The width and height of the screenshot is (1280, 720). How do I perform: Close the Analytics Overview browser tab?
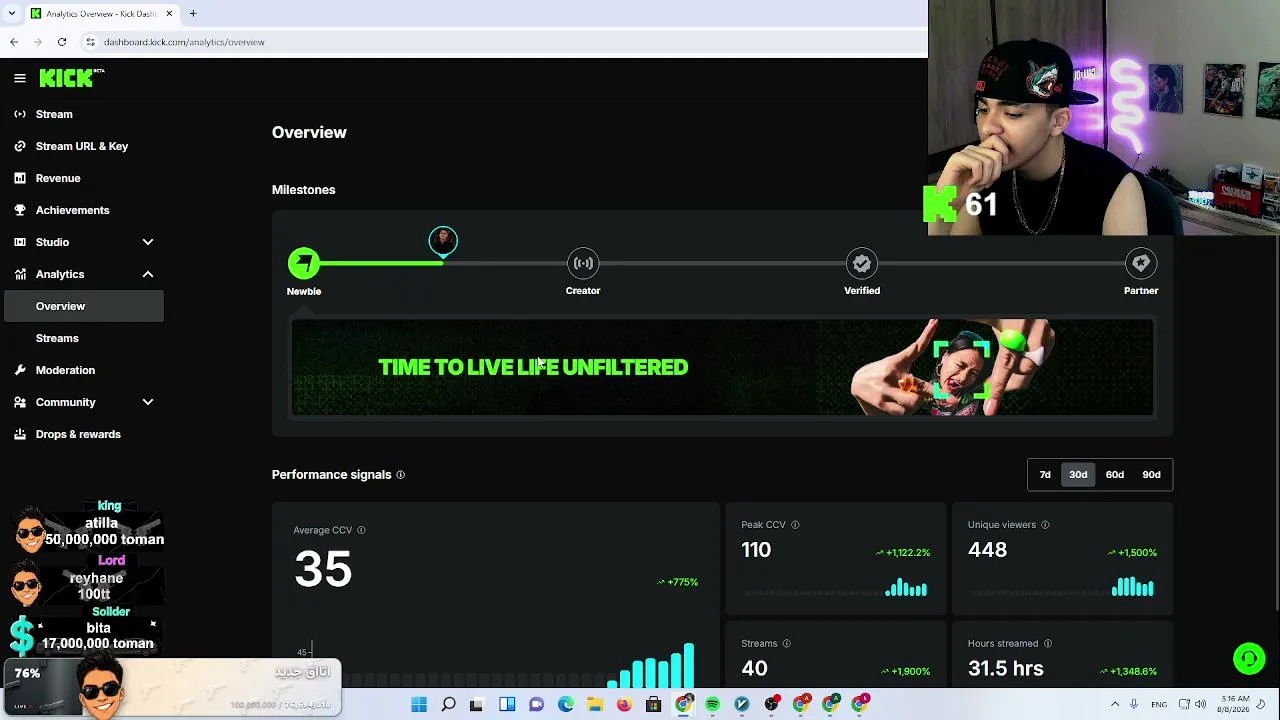169,14
